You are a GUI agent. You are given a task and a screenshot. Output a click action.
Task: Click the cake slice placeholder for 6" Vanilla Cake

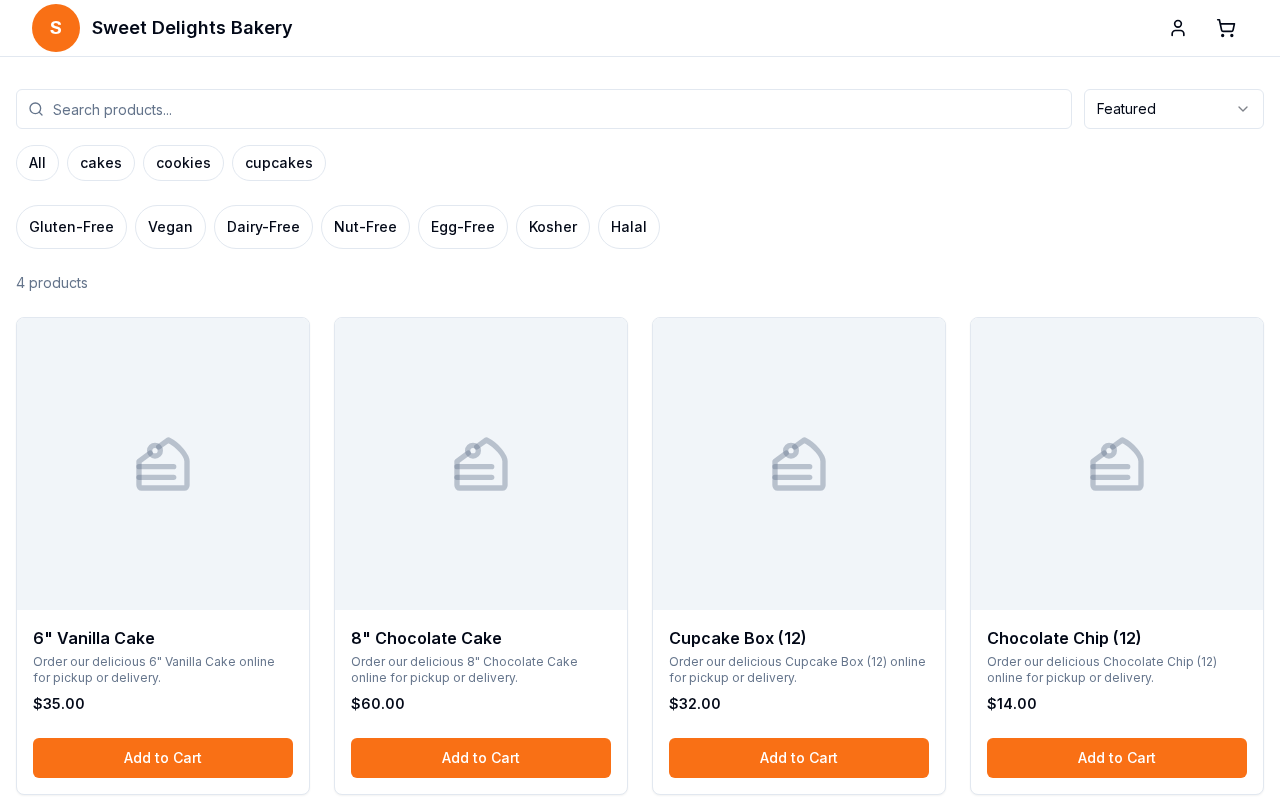pyautogui.click(x=162, y=463)
